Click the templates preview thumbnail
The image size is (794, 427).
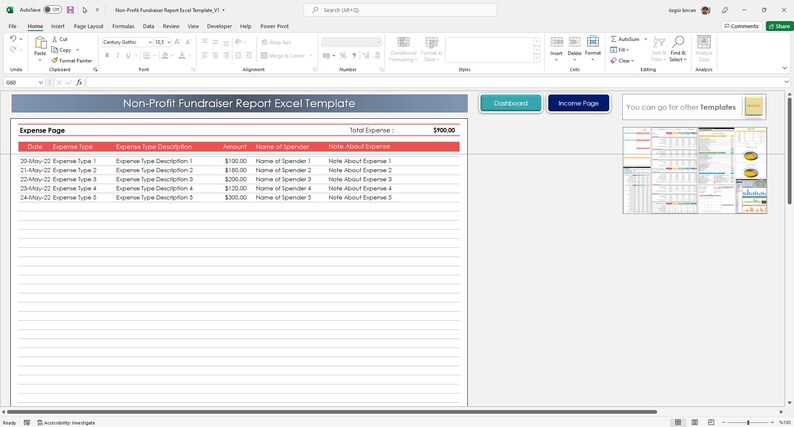tap(695, 170)
